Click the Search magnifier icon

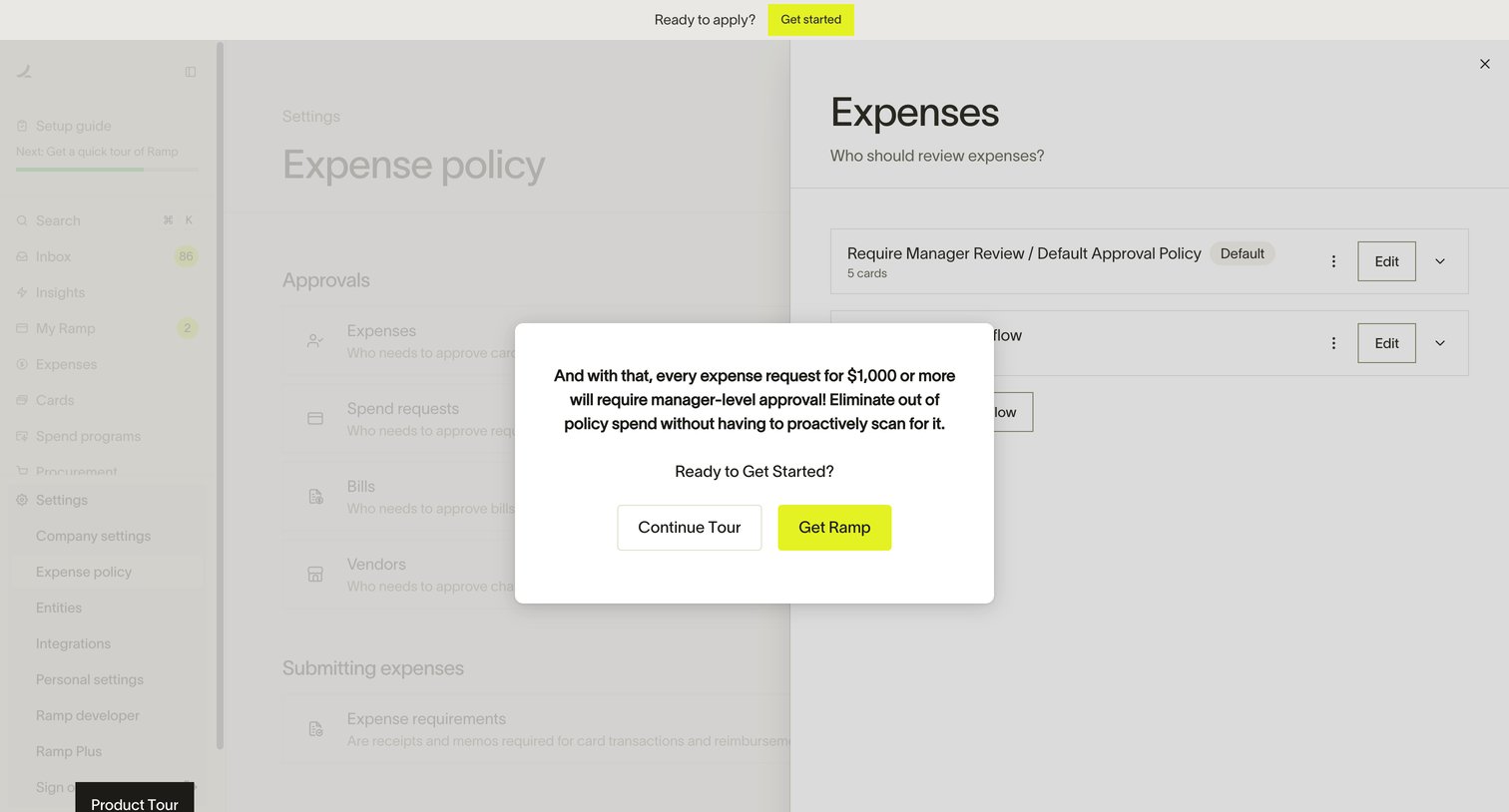pos(22,220)
